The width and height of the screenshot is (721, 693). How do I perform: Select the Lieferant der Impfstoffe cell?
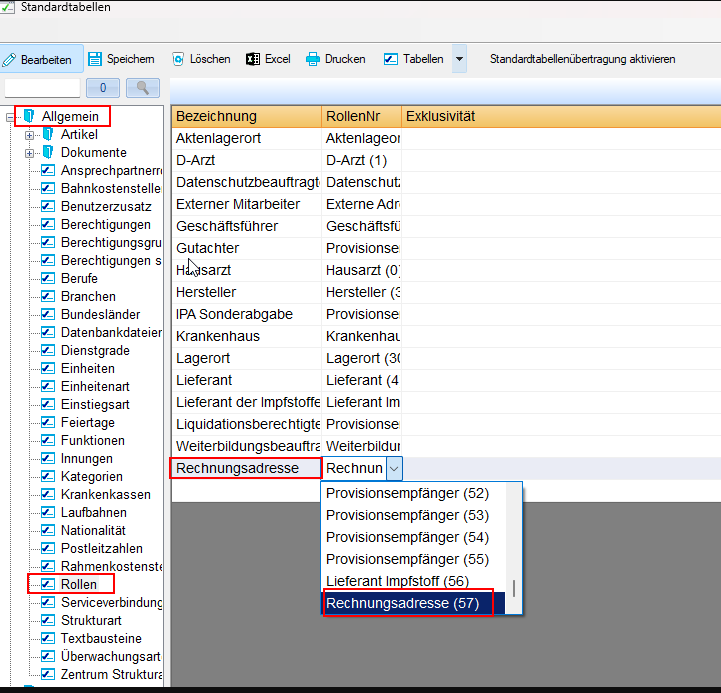[x=246, y=402]
